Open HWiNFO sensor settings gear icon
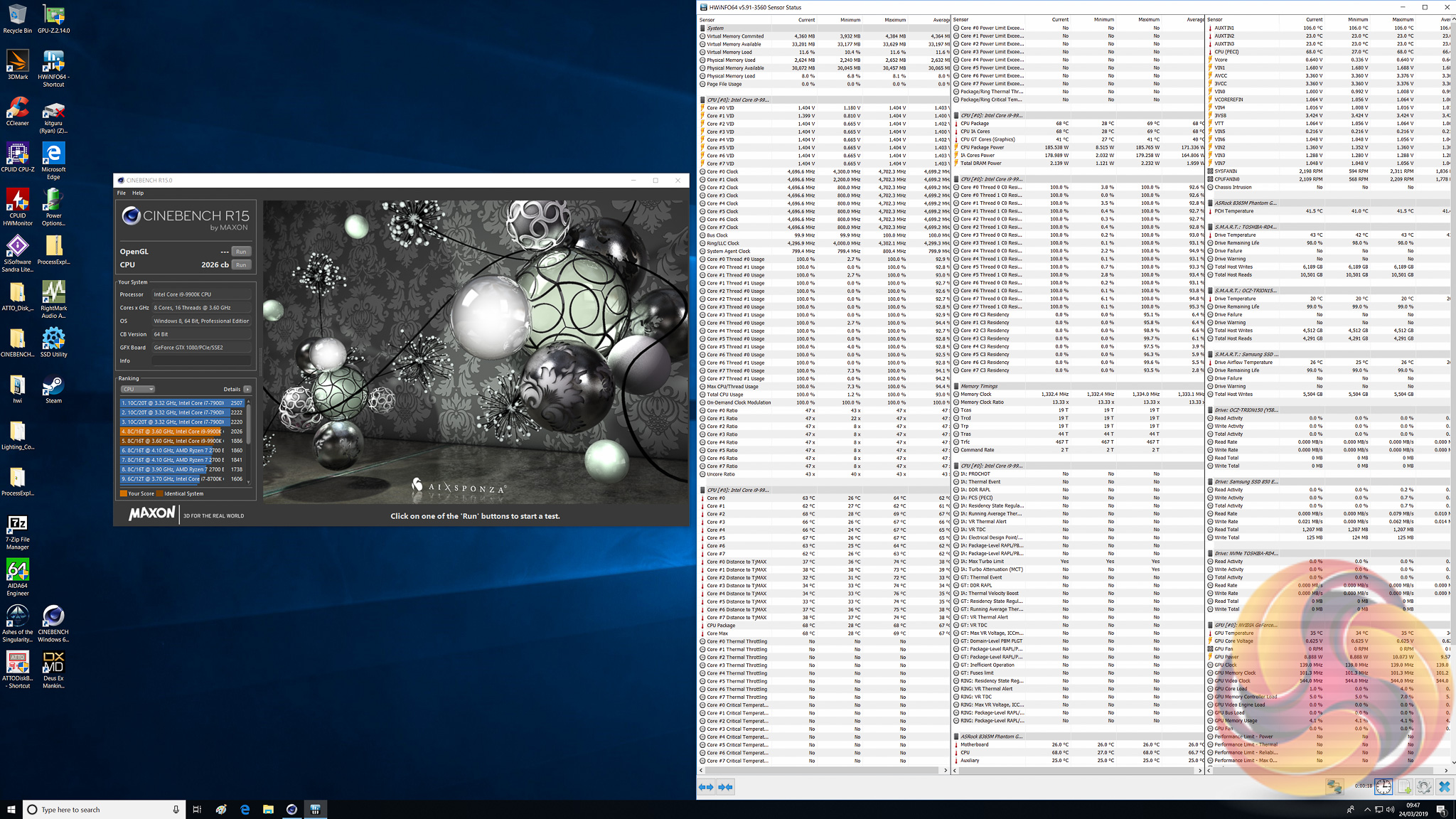 pos(1423,786)
